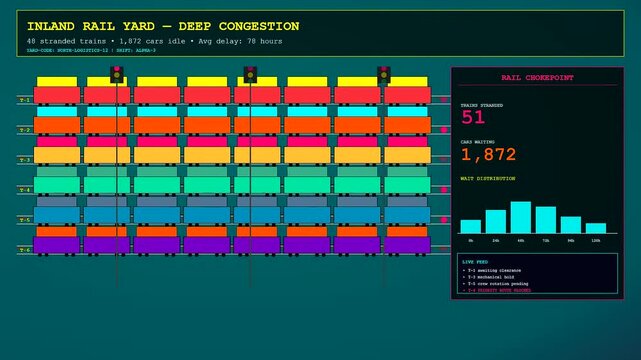Screen dimensions: 641x360
Task: Select the T-5 track label
Action: 25,220
